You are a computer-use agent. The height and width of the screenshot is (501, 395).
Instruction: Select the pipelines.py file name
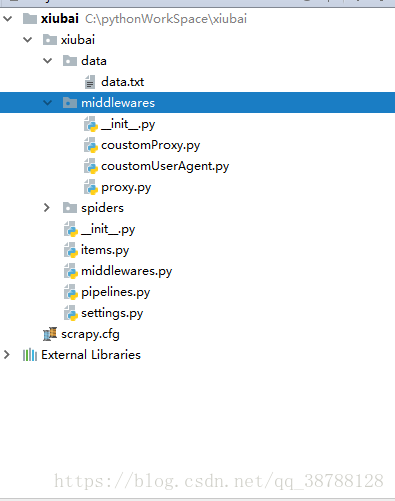pyautogui.click(x=116, y=292)
